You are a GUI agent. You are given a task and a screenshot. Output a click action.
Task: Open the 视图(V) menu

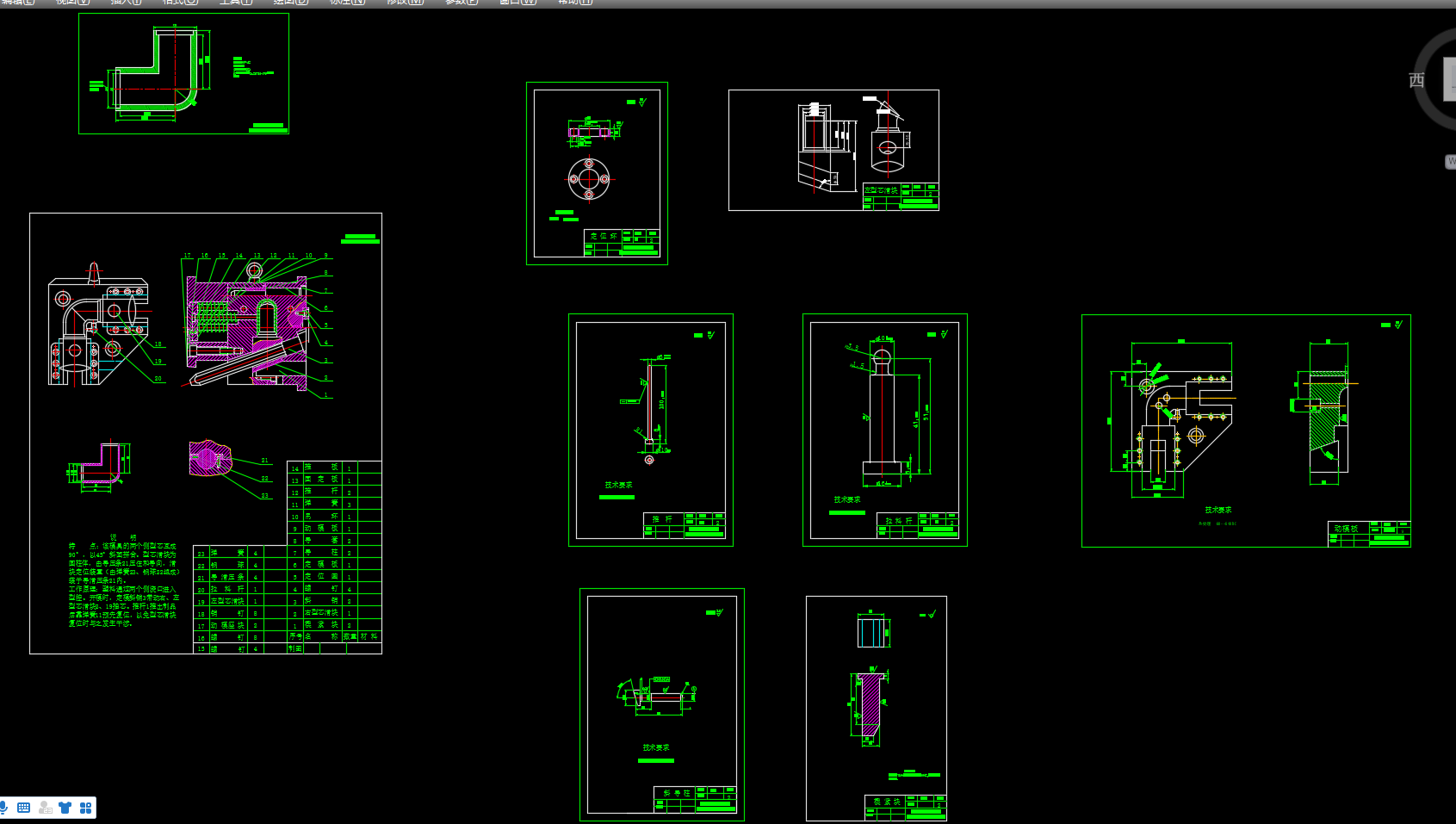click(x=72, y=3)
